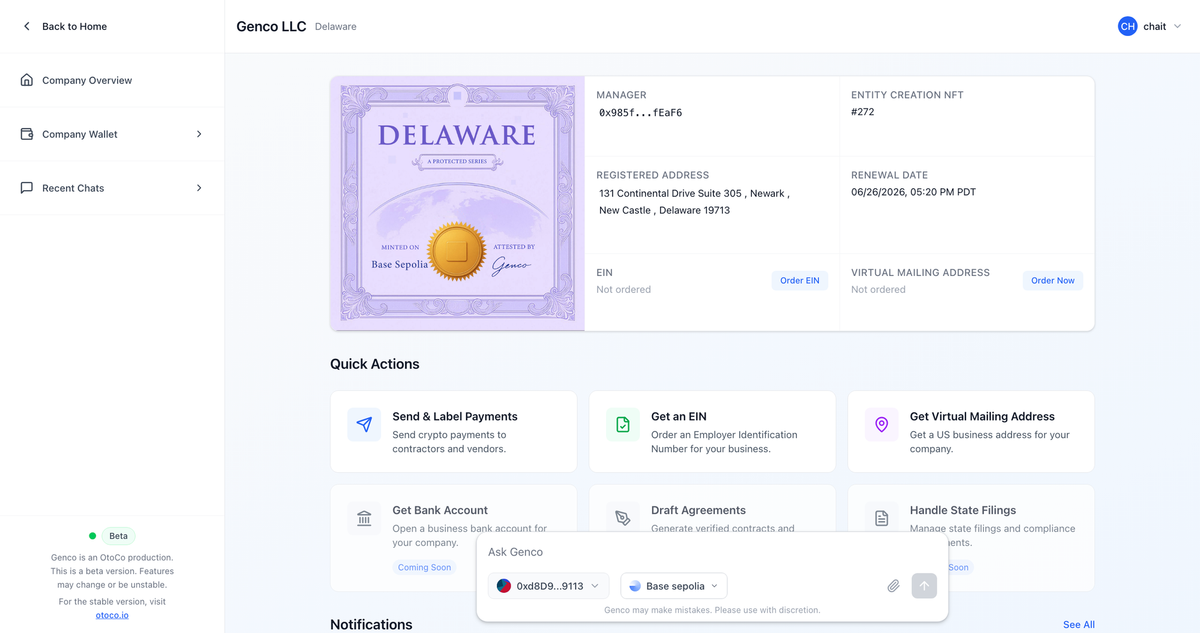
Task: Click the Handle State Filings document icon
Action: tap(881, 518)
